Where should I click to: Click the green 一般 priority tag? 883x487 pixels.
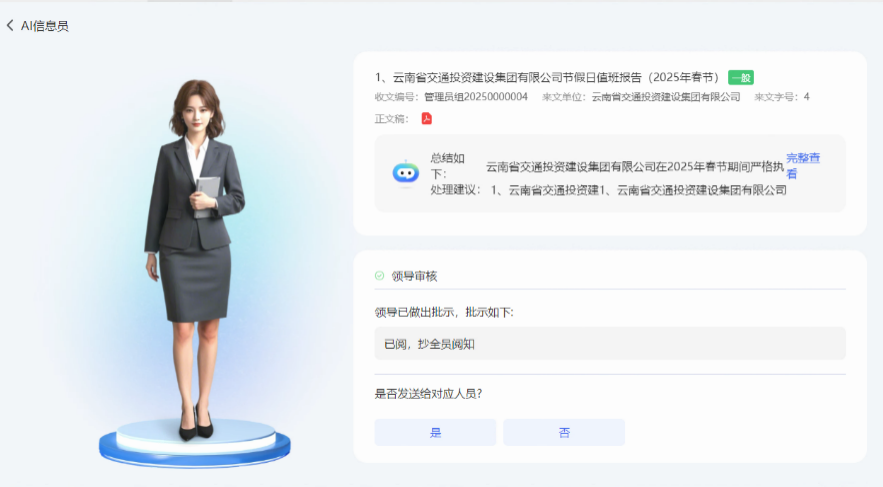click(x=741, y=78)
